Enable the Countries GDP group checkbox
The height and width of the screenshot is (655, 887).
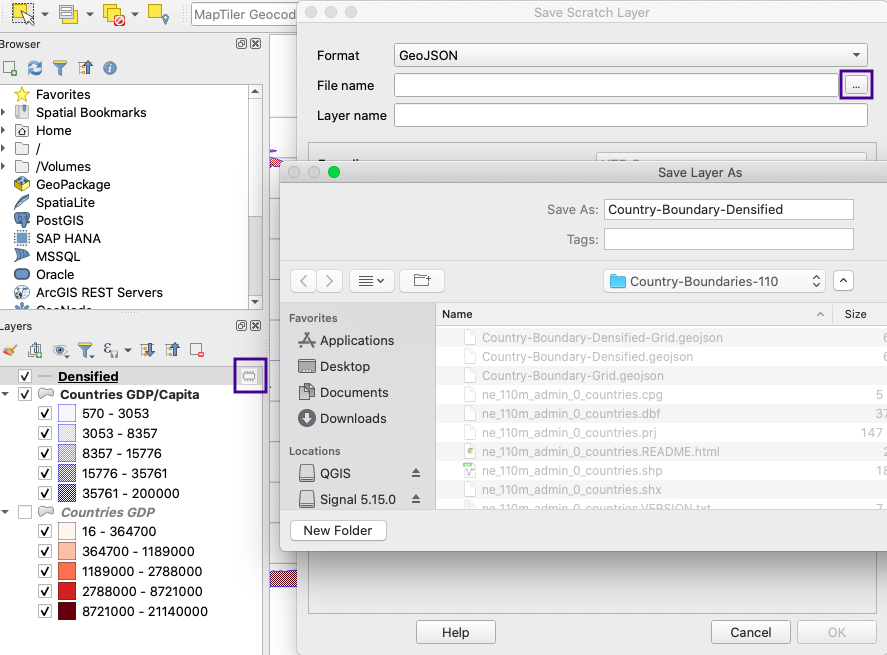click(x=25, y=512)
